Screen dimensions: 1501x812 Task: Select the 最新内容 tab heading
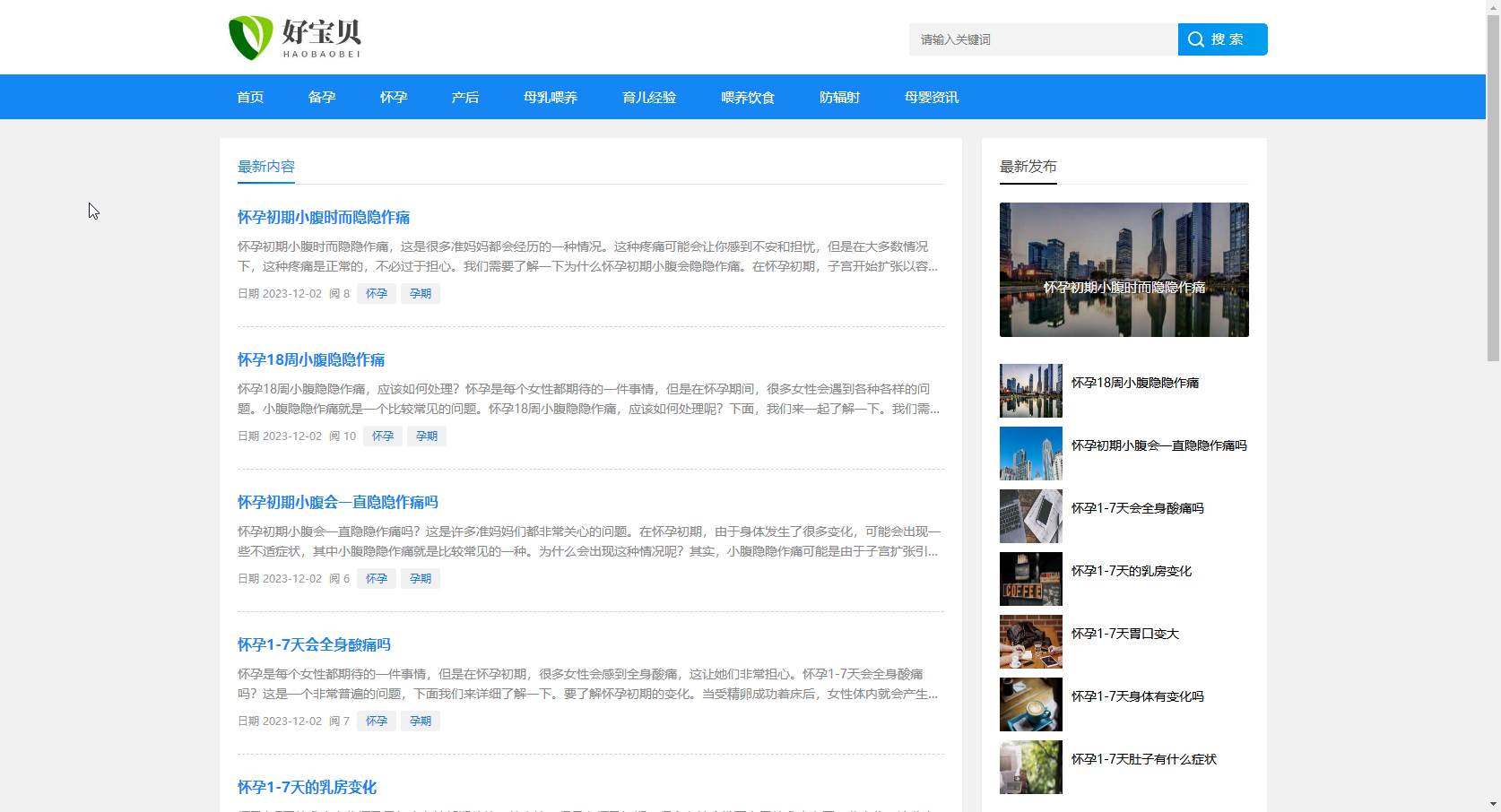(266, 167)
